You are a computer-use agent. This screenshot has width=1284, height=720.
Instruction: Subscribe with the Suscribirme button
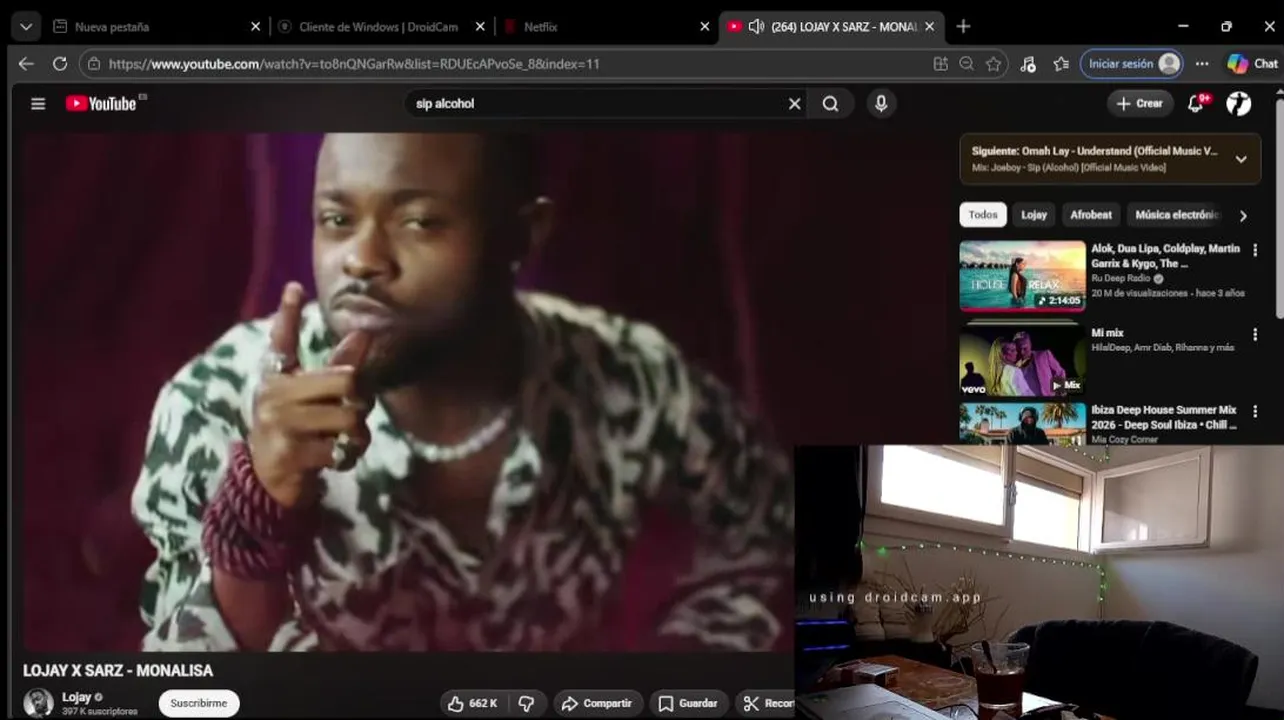click(x=199, y=703)
